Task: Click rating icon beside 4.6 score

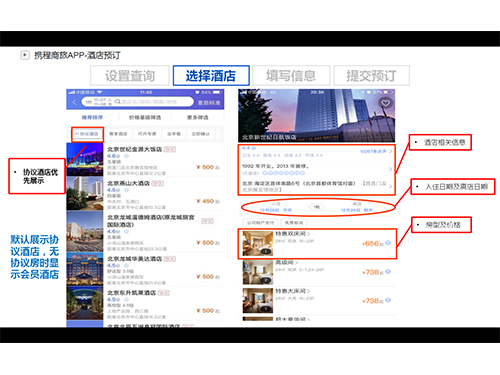Action: [126, 156]
